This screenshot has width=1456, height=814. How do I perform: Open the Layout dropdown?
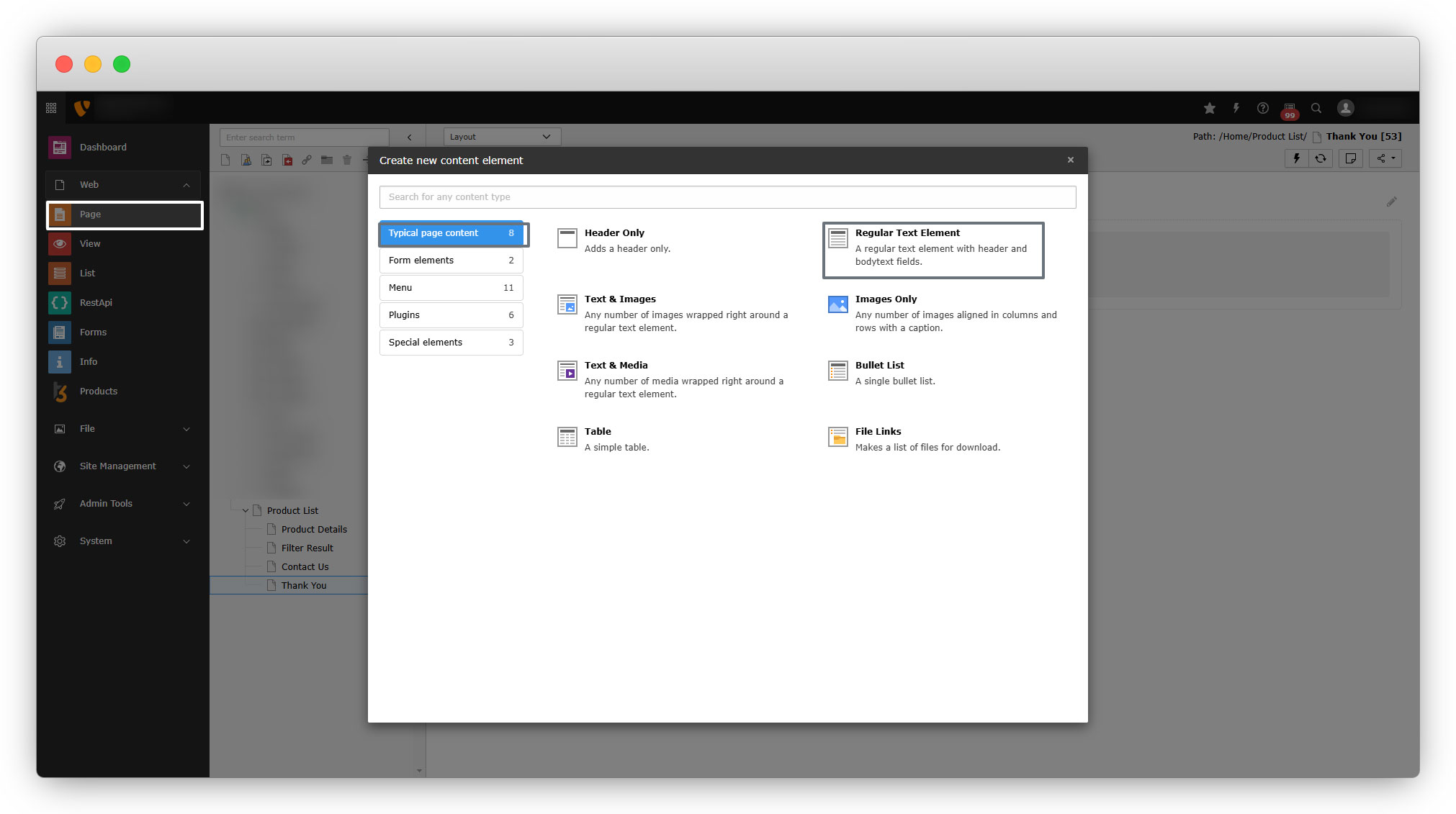coord(501,137)
